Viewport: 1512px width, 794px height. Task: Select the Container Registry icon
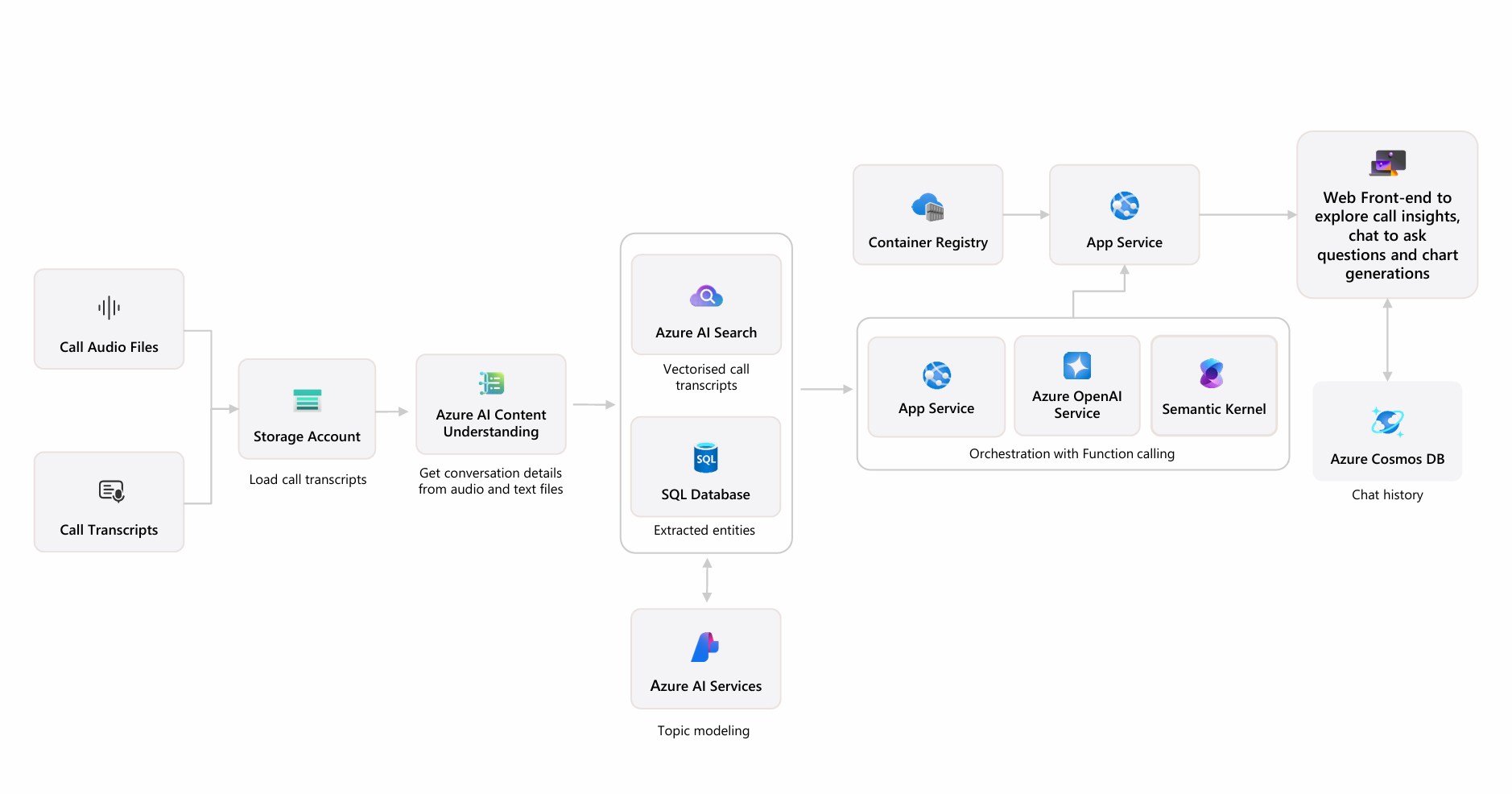(x=927, y=206)
